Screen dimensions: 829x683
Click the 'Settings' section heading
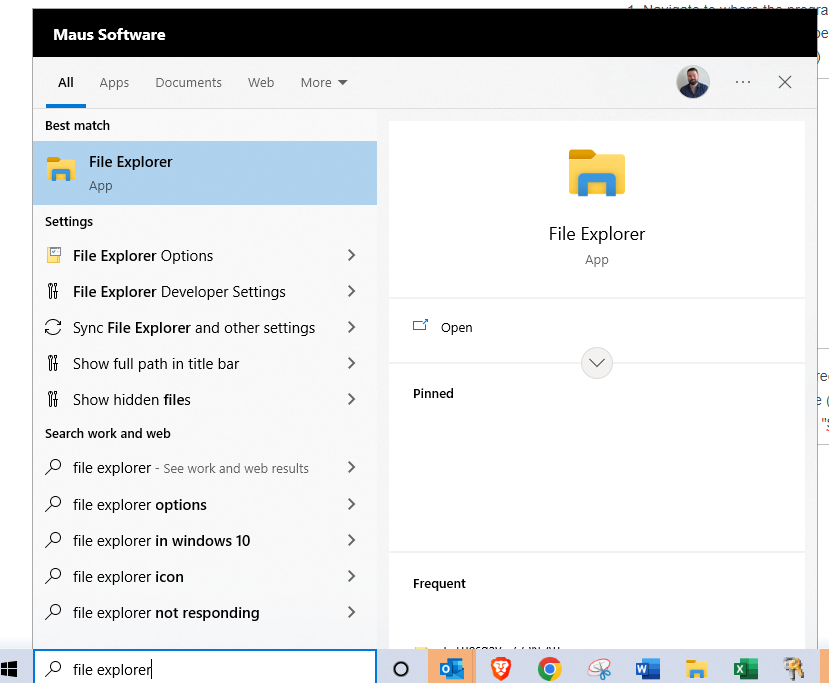pyautogui.click(x=69, y=221)
